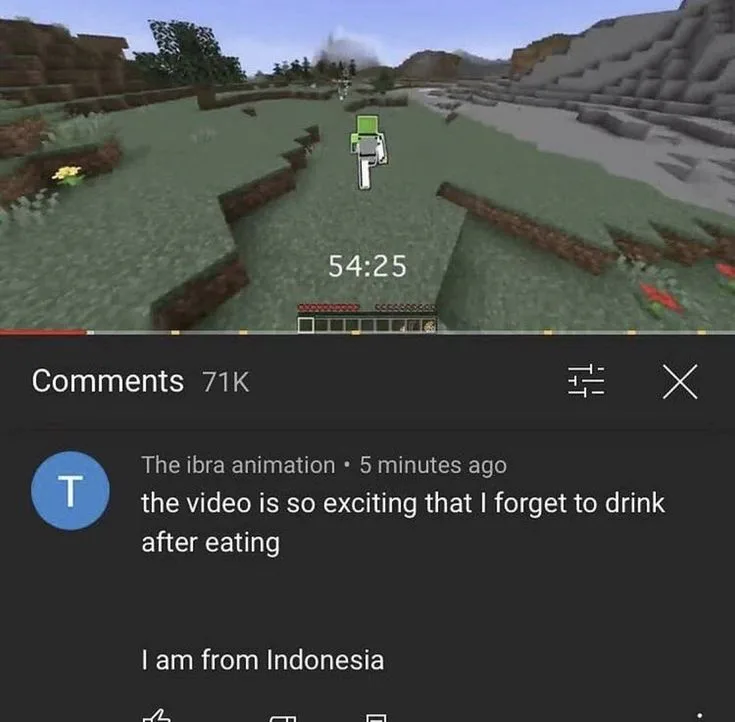
Task: Open the comment's three-dot options menu
Action: pyautogui.click(x=699, y=717)
